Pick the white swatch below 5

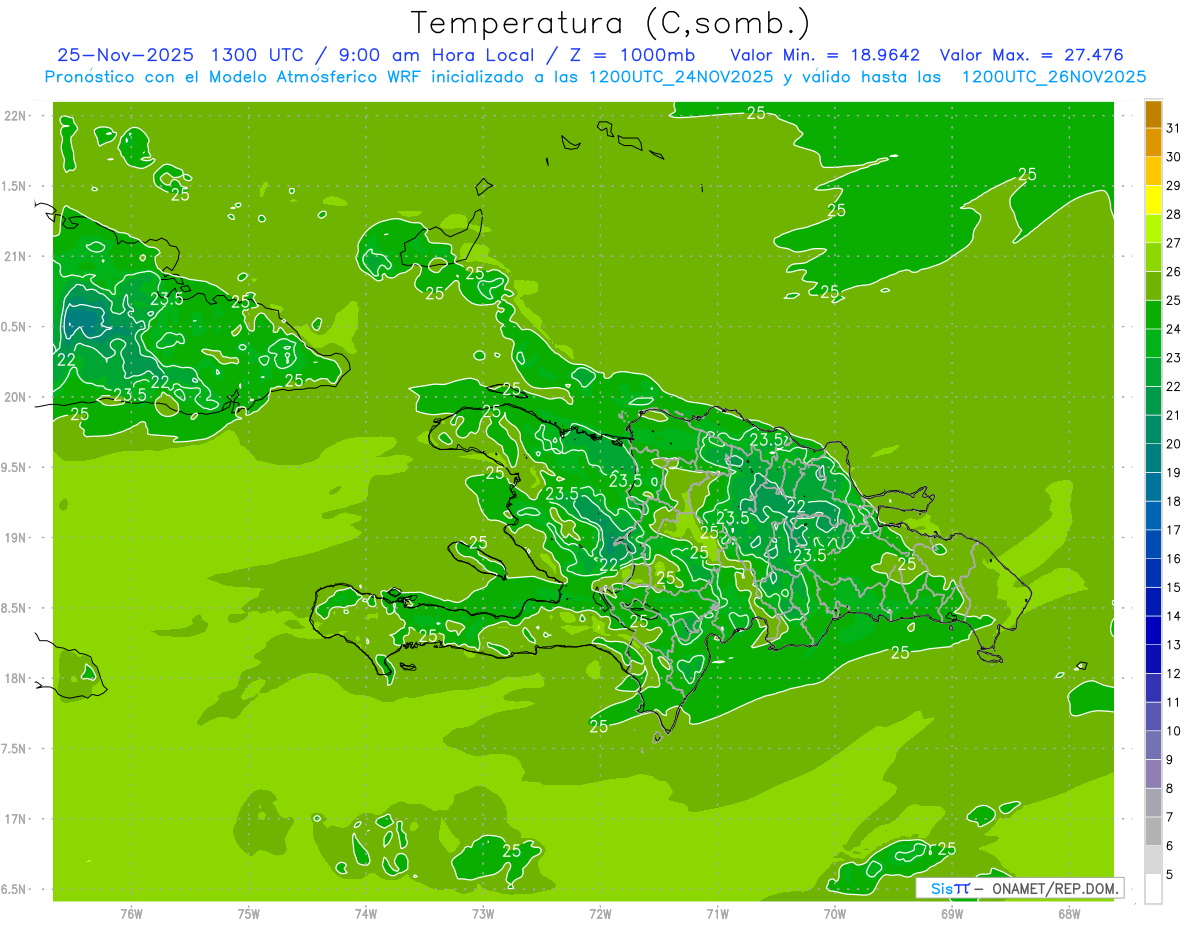(1153, 889)
